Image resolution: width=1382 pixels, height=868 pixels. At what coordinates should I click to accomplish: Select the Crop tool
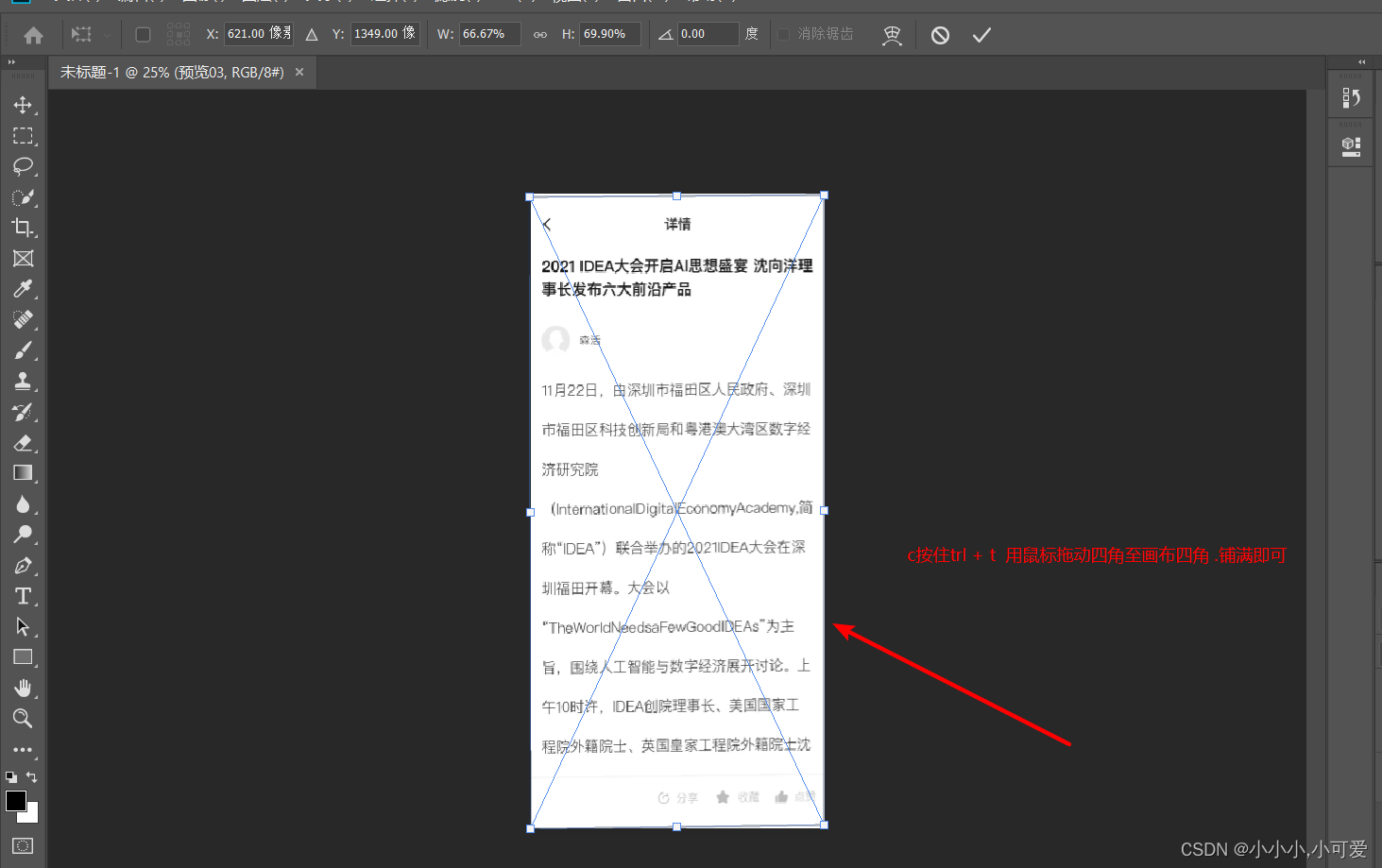pos(24,228)
